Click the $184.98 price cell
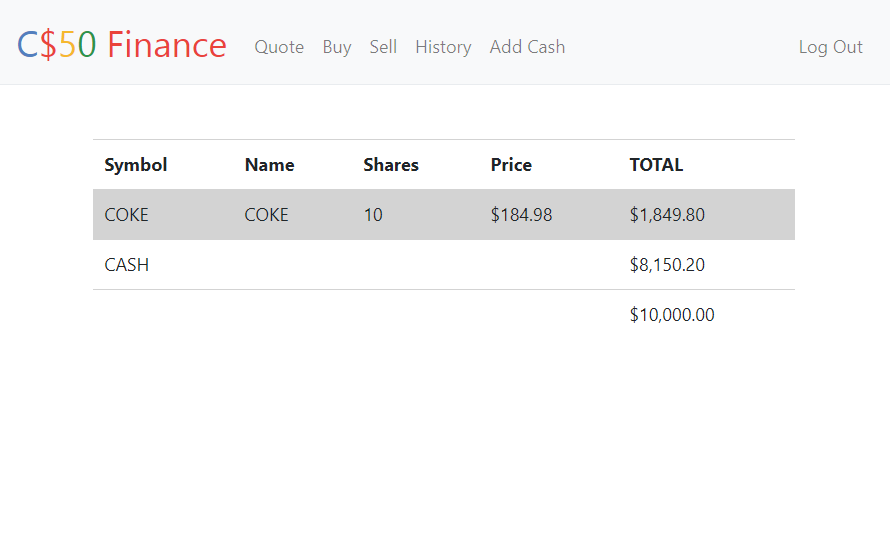The width and height of the screenshot is (890, 544). [521, 215]
